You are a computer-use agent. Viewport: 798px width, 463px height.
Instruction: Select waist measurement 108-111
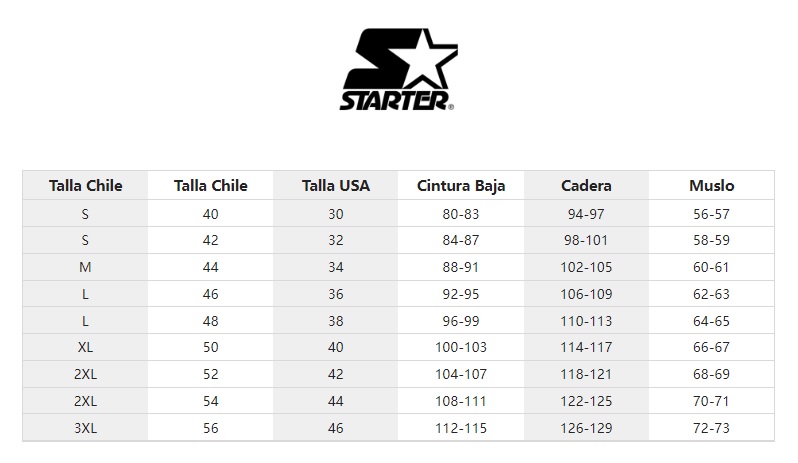(461, 401)
